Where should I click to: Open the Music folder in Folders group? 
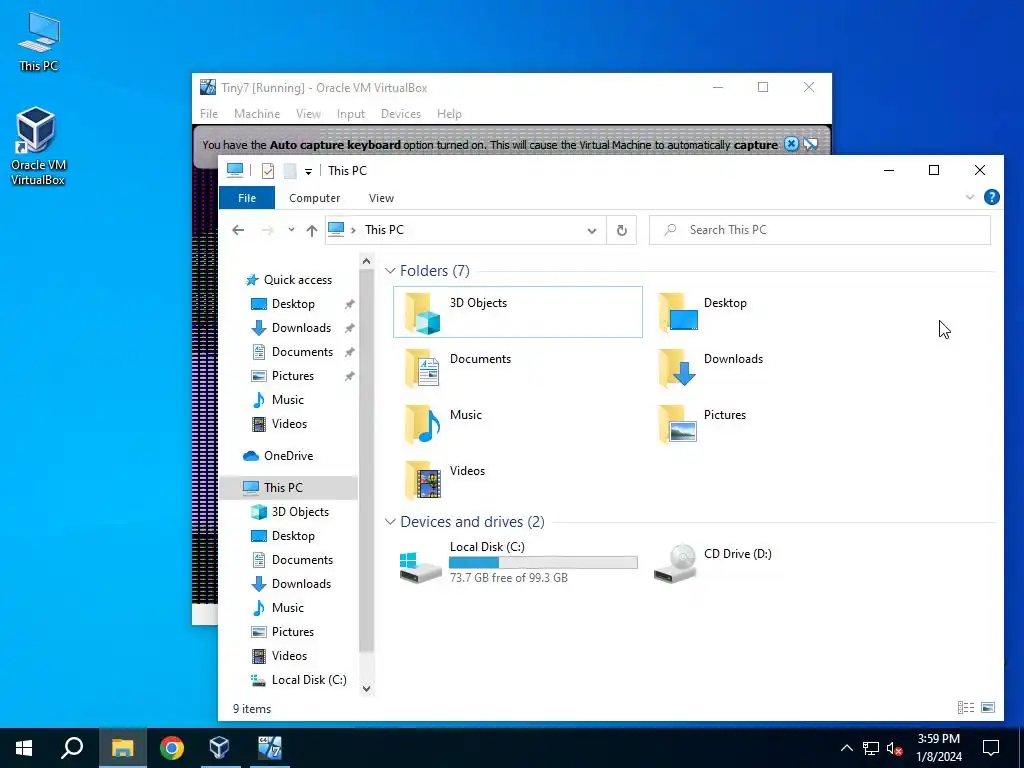point(423,424)
